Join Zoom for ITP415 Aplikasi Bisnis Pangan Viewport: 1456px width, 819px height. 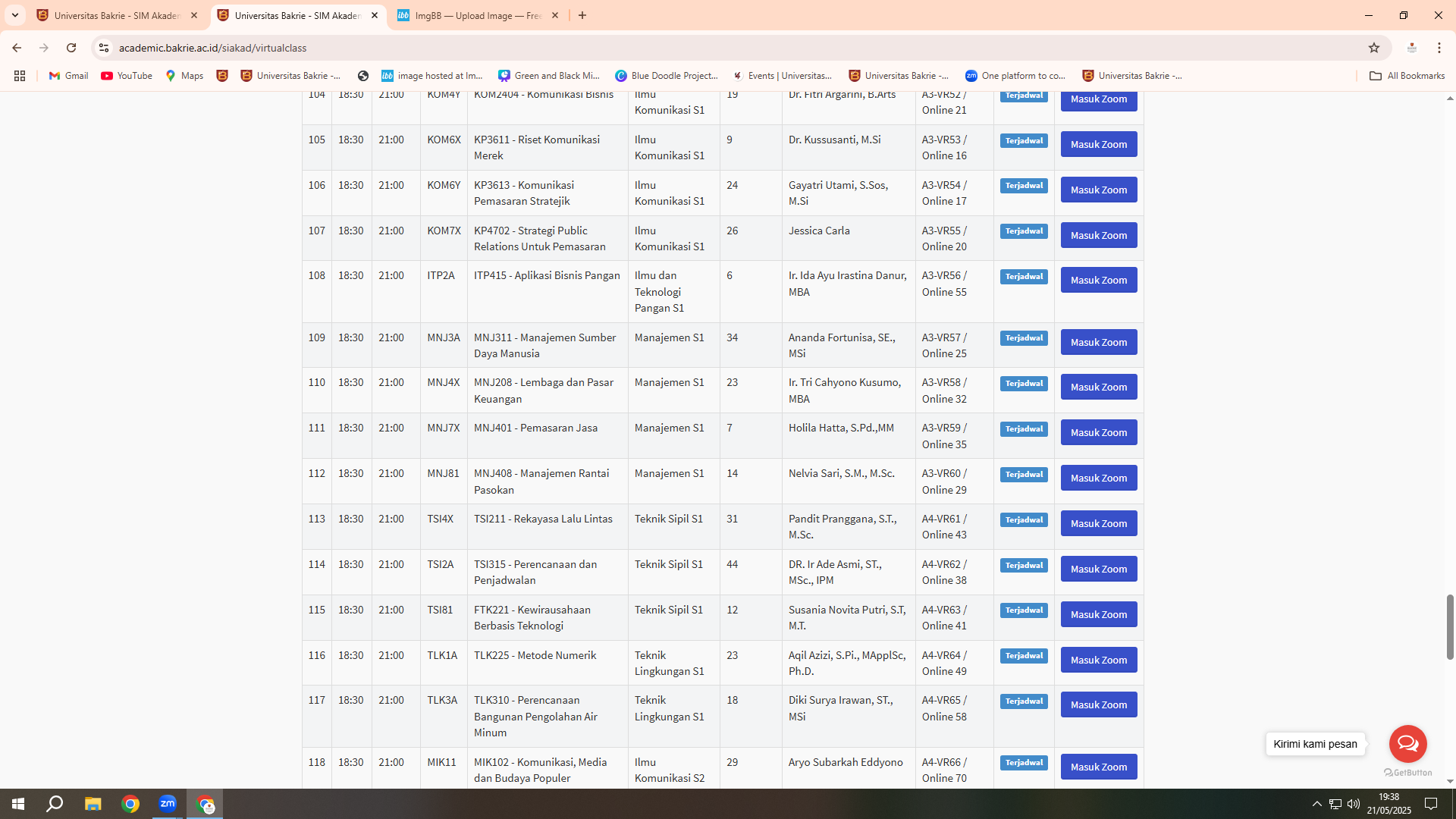(x=1099, y=280)
